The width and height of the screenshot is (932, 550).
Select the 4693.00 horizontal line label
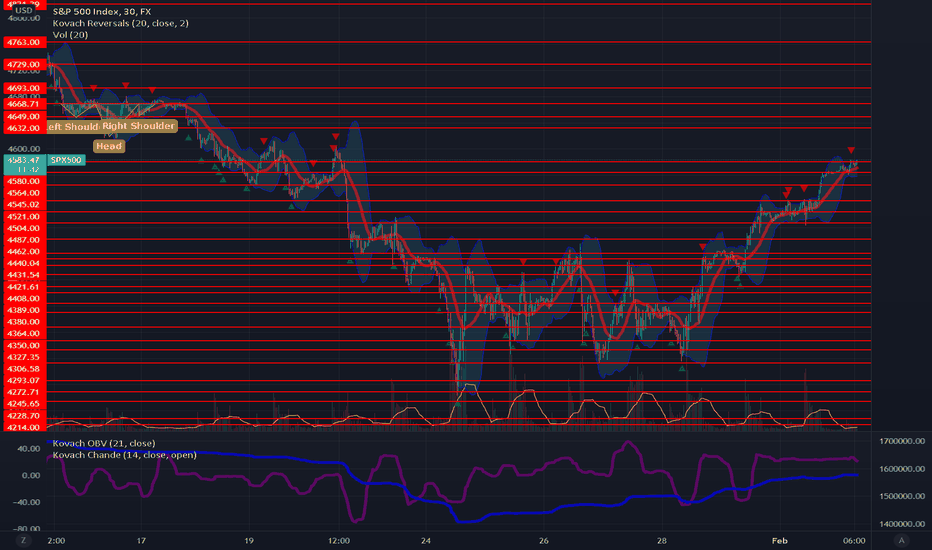tap(24, 88)
